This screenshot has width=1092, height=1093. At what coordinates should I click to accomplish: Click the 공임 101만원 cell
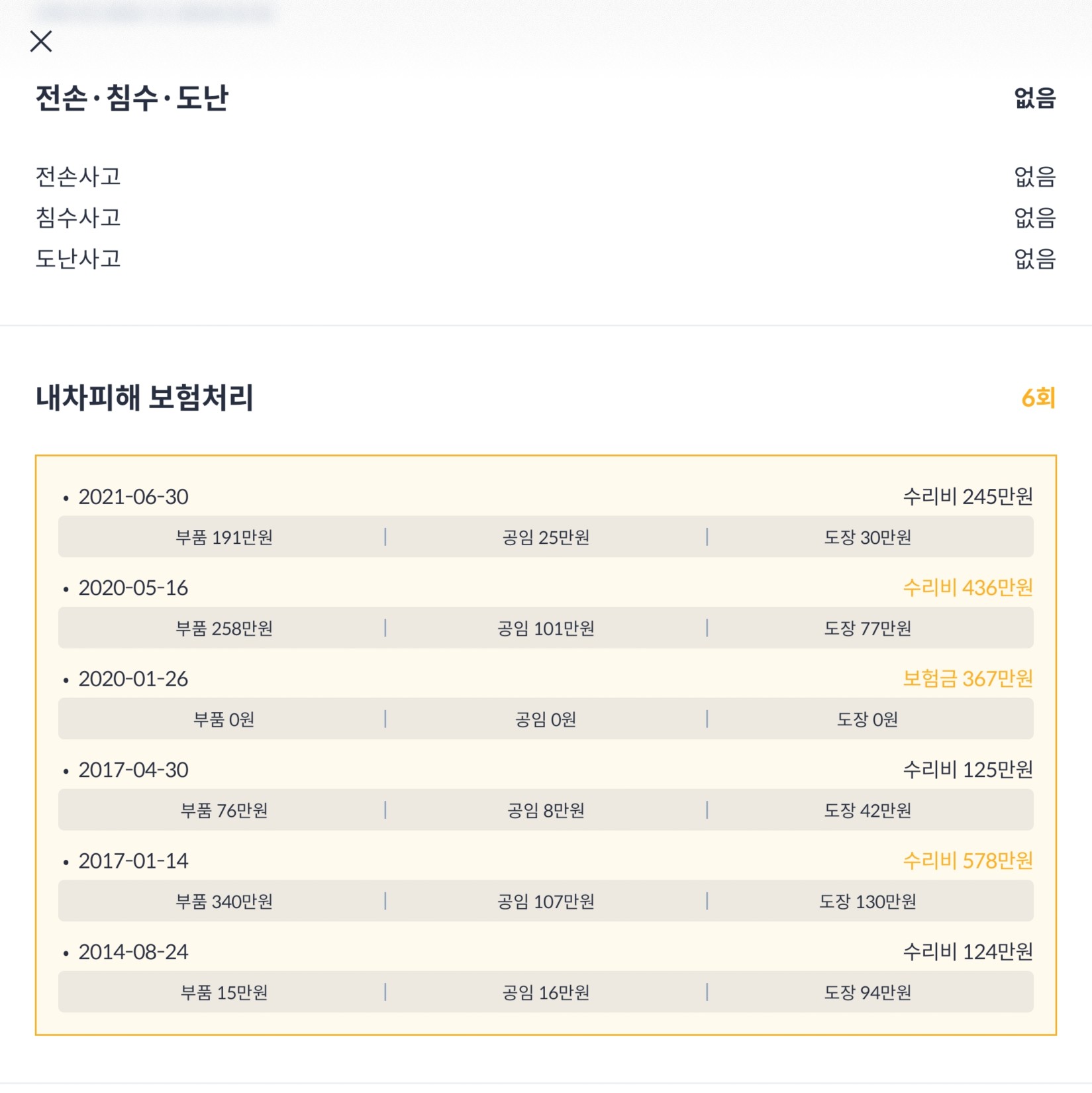[x=546, y=628]
